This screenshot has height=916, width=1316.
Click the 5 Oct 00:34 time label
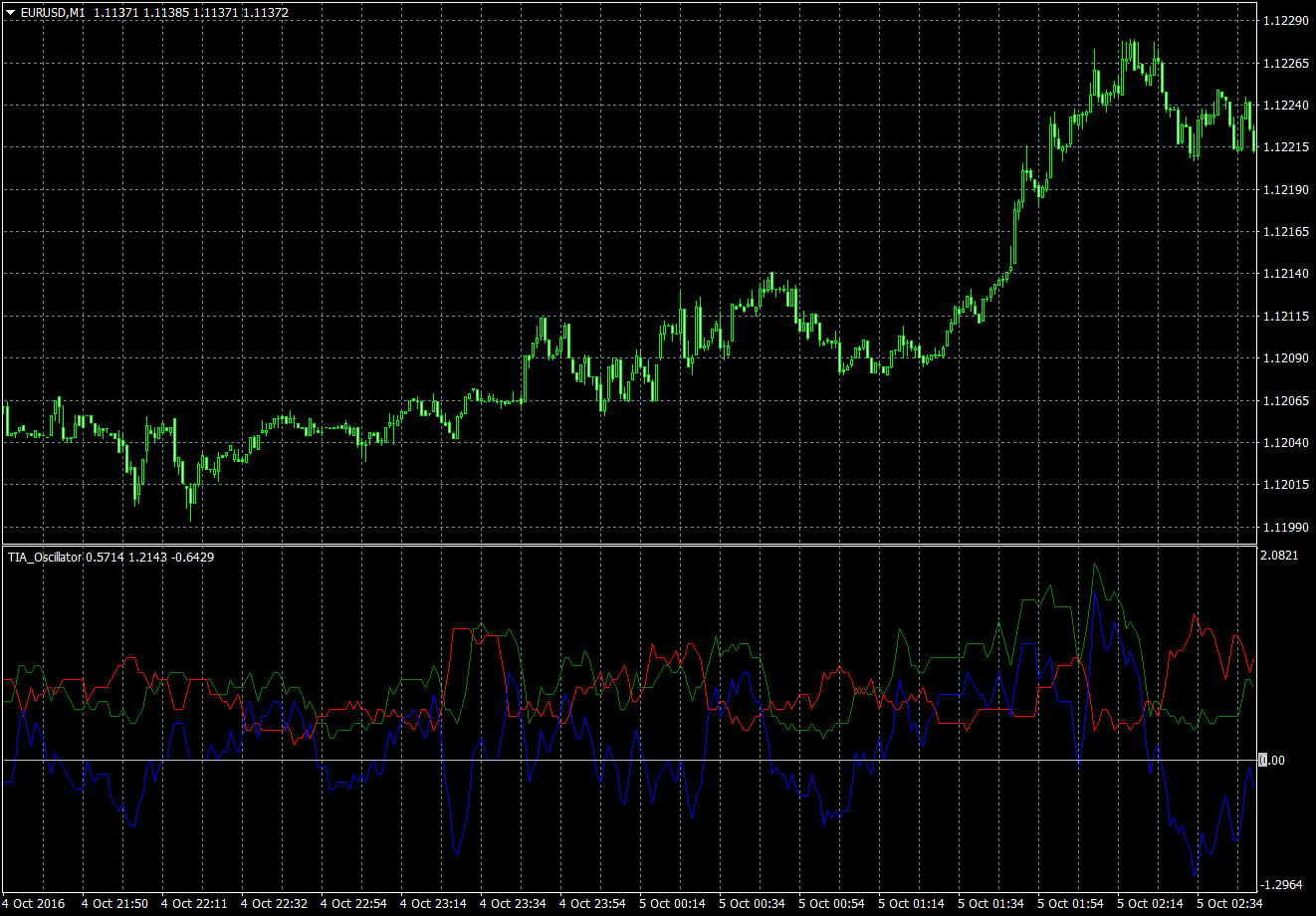(753, 904)
